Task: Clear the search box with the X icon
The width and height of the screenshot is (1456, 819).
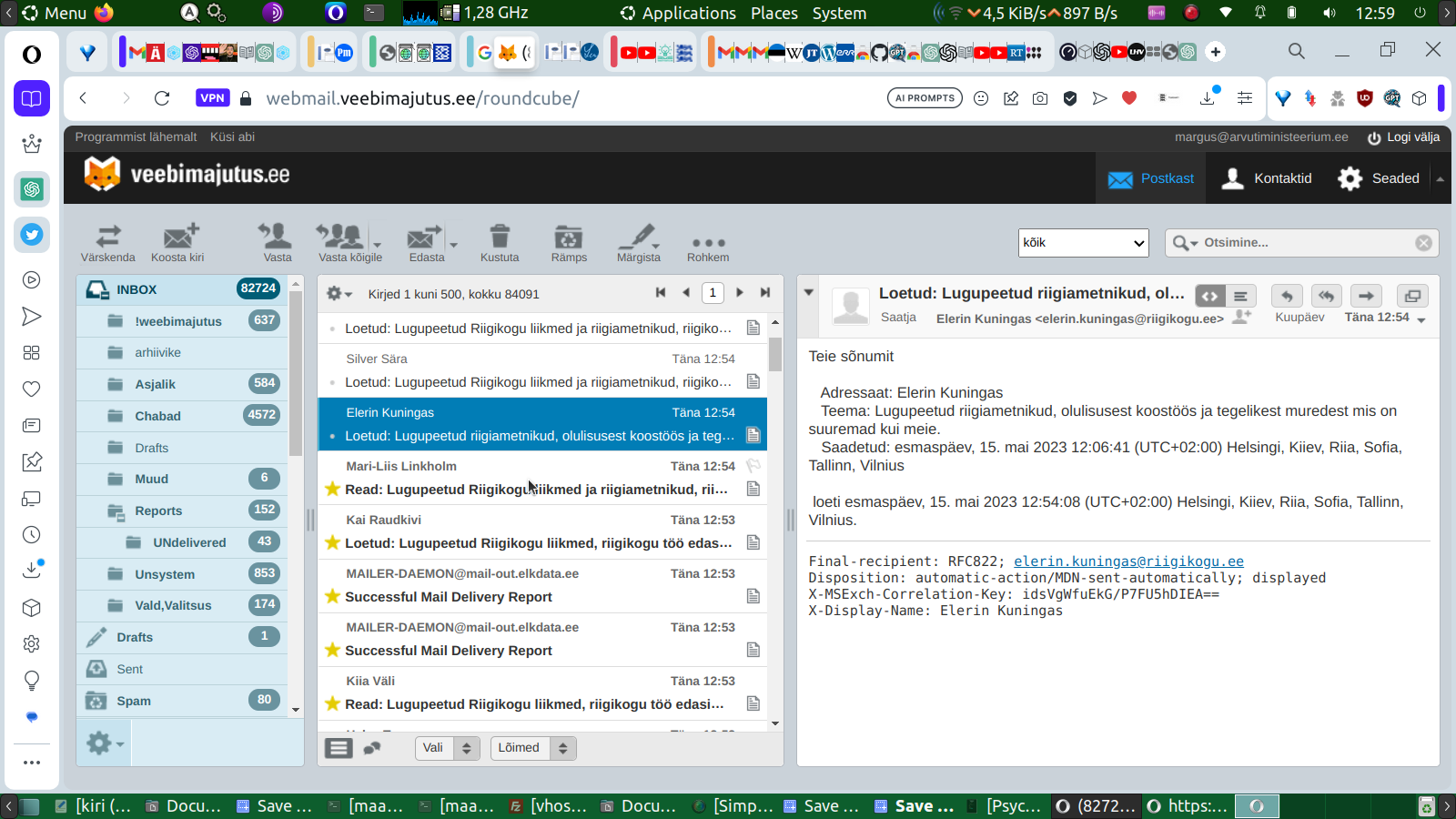Action: coord(1424,243)
